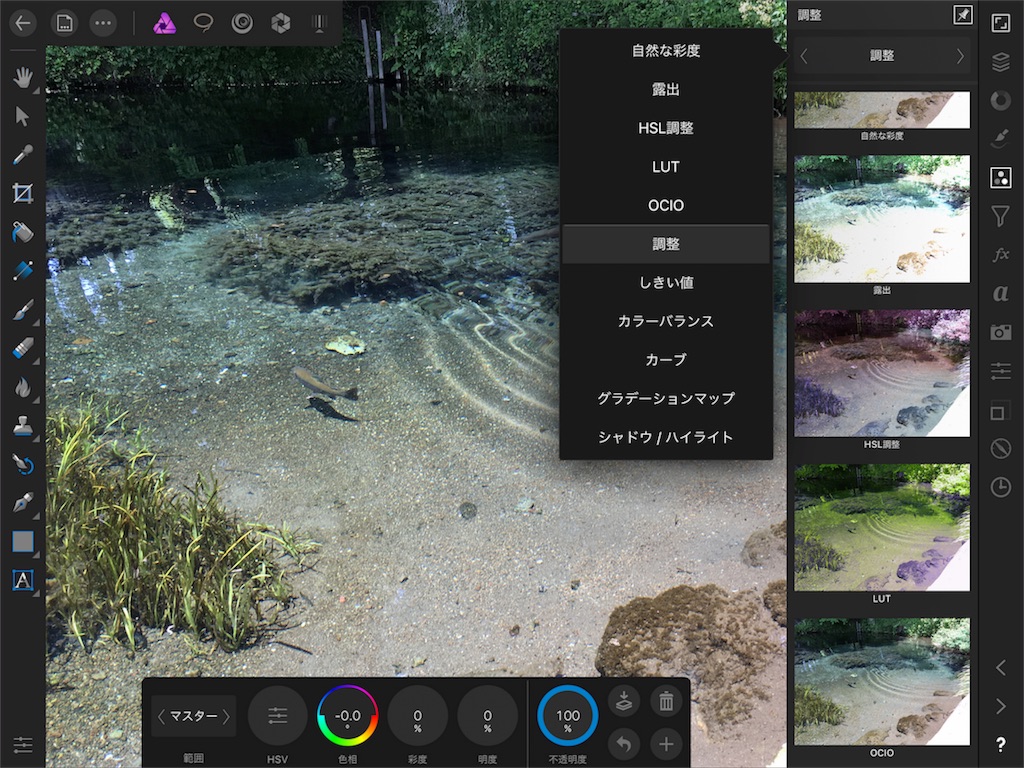Viewport: 1024px width, 768px height.
Task: Select the Burn flame tool
Action: coord(22,387)
